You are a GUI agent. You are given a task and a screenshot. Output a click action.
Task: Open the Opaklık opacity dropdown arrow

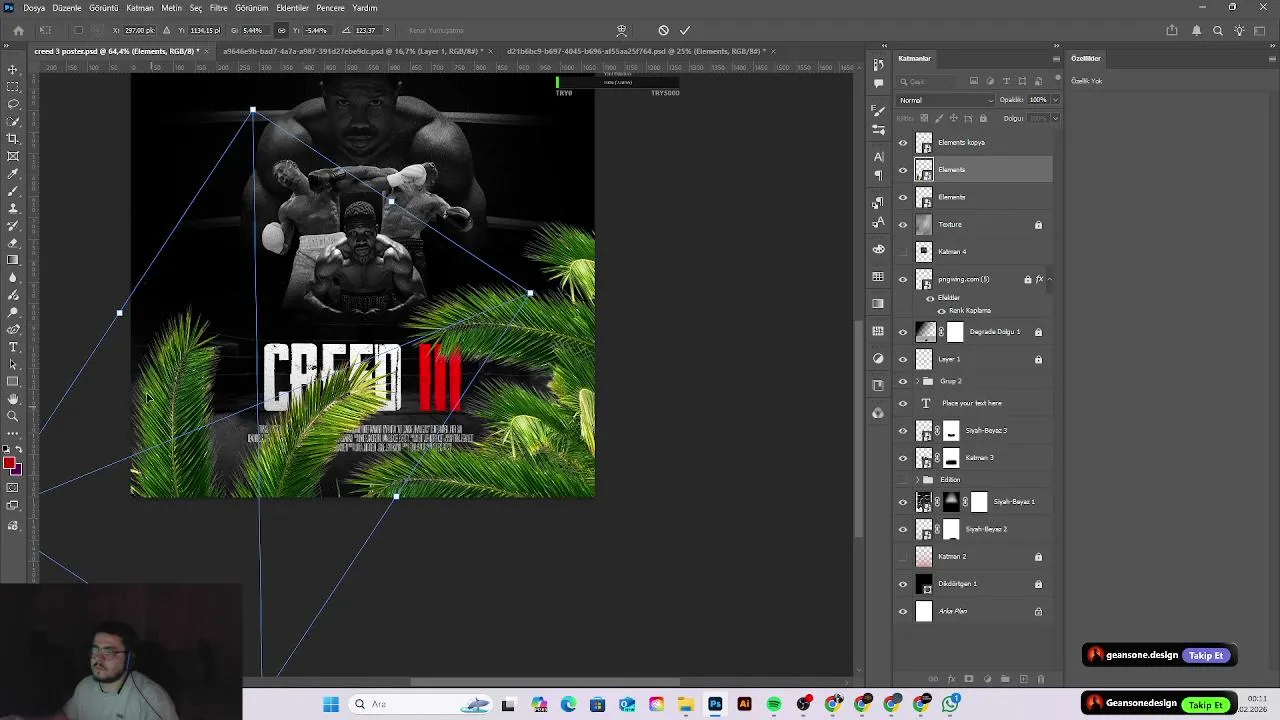tap(1055, 100)
